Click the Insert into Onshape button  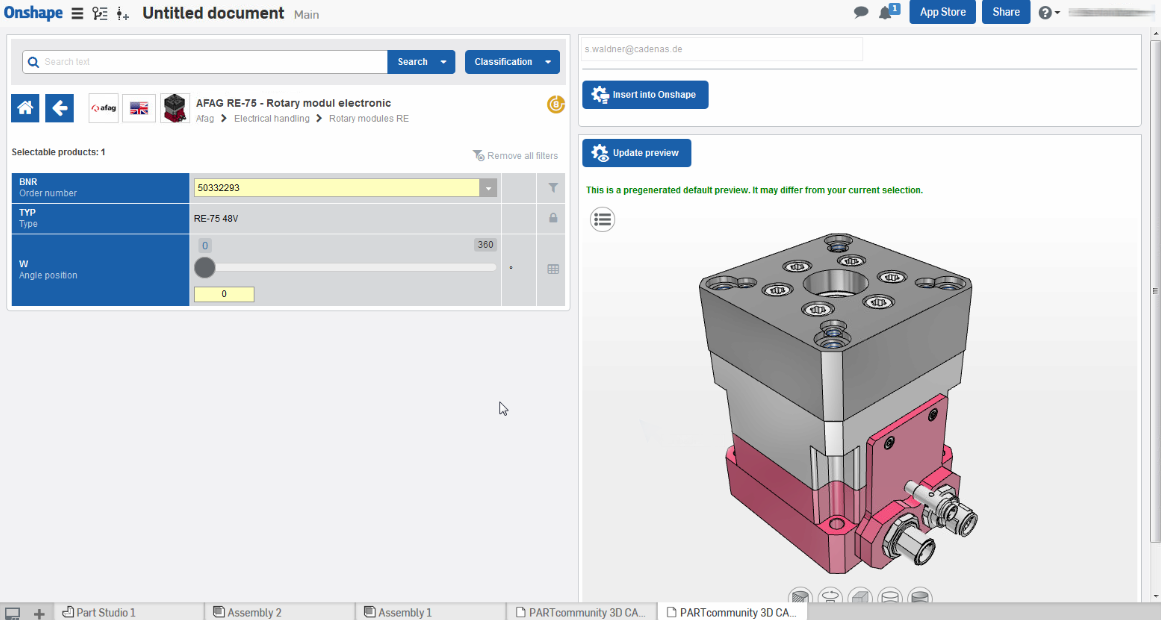tap(645, 95)
